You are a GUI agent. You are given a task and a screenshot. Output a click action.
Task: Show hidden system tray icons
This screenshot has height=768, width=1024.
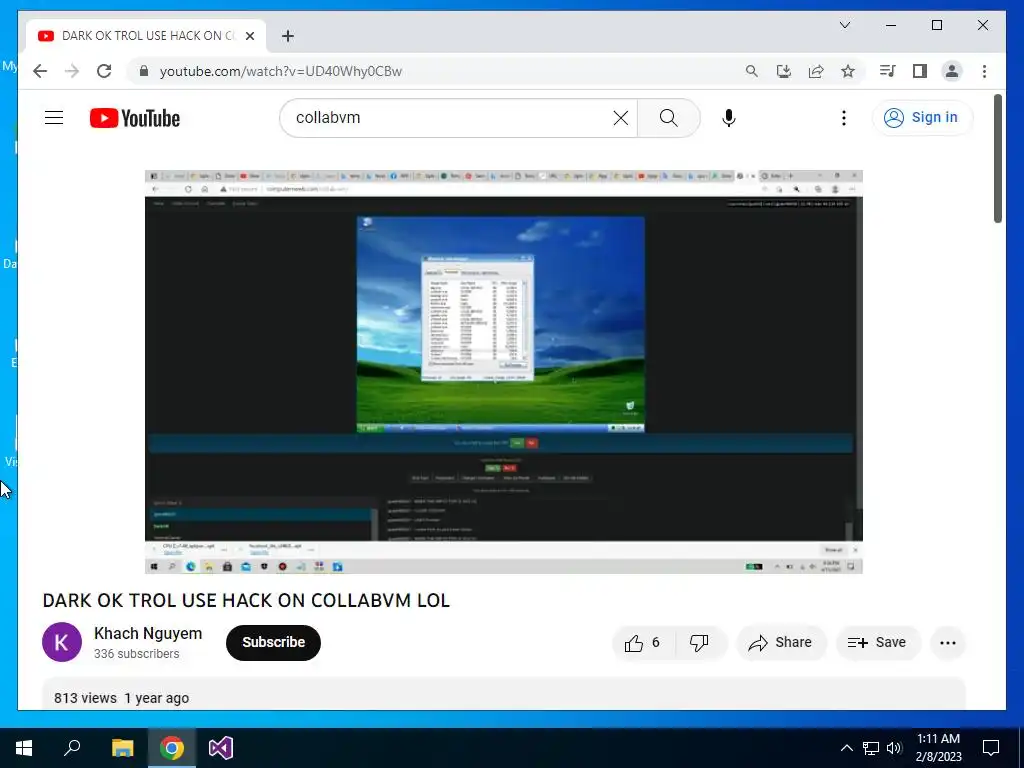pos(846,748)
